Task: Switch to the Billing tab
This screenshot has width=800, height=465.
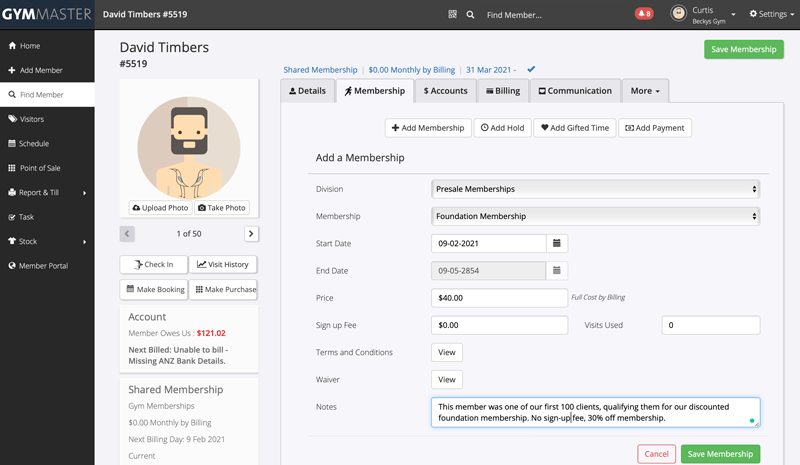Action: (x=502, y=91)
